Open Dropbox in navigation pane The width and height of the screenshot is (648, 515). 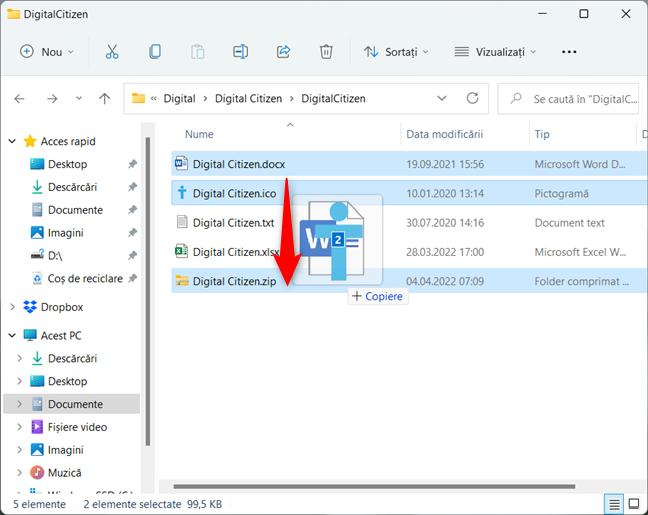62,307
